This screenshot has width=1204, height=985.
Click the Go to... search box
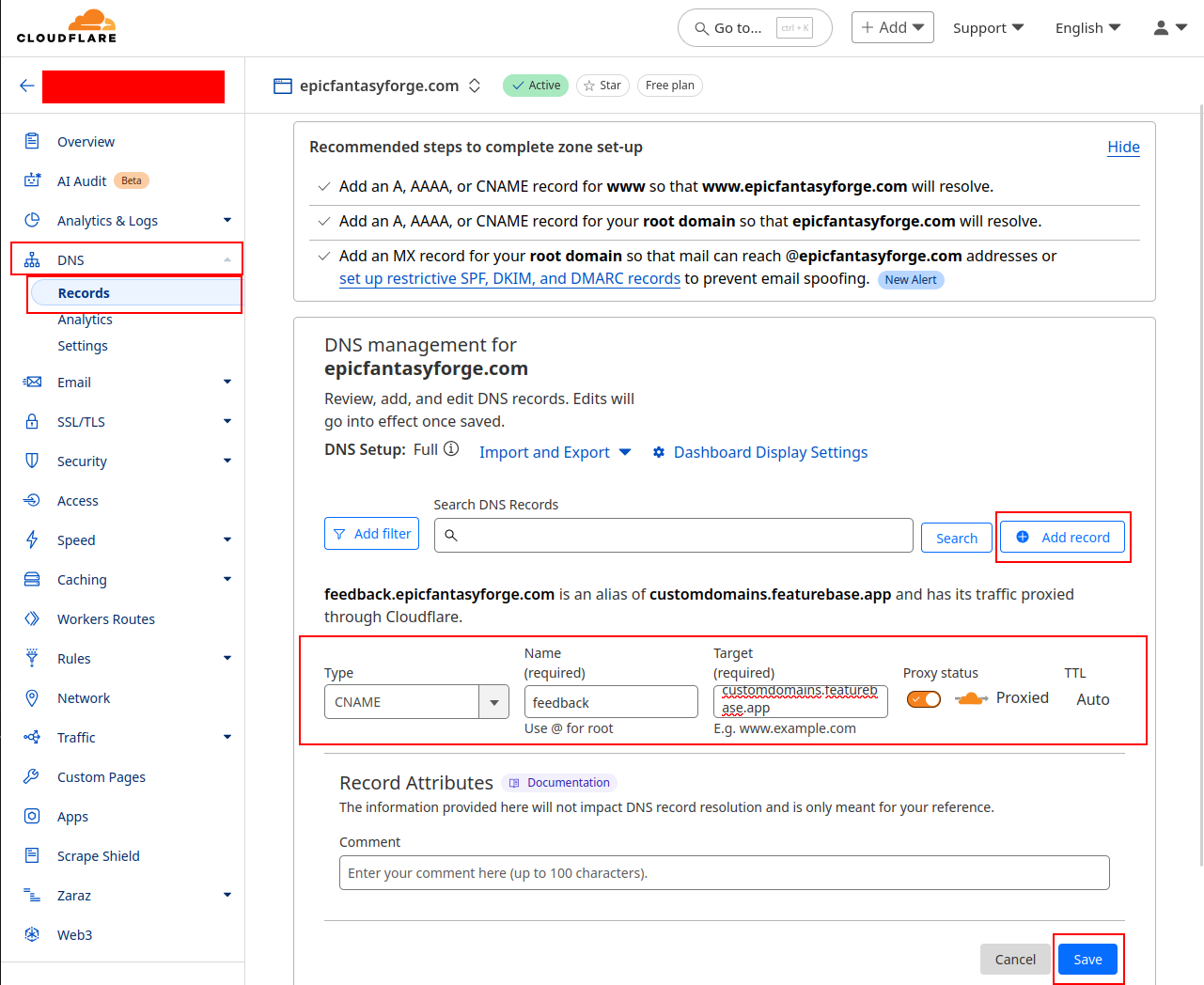pos(755,27)
